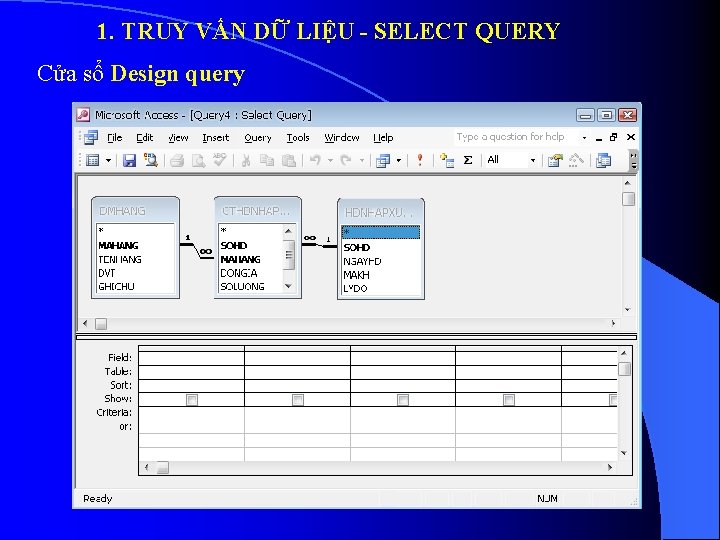Click right arrow of table pane horizontal scrollbar
This screenshot has width=720, height=540.
pos(613,323)
